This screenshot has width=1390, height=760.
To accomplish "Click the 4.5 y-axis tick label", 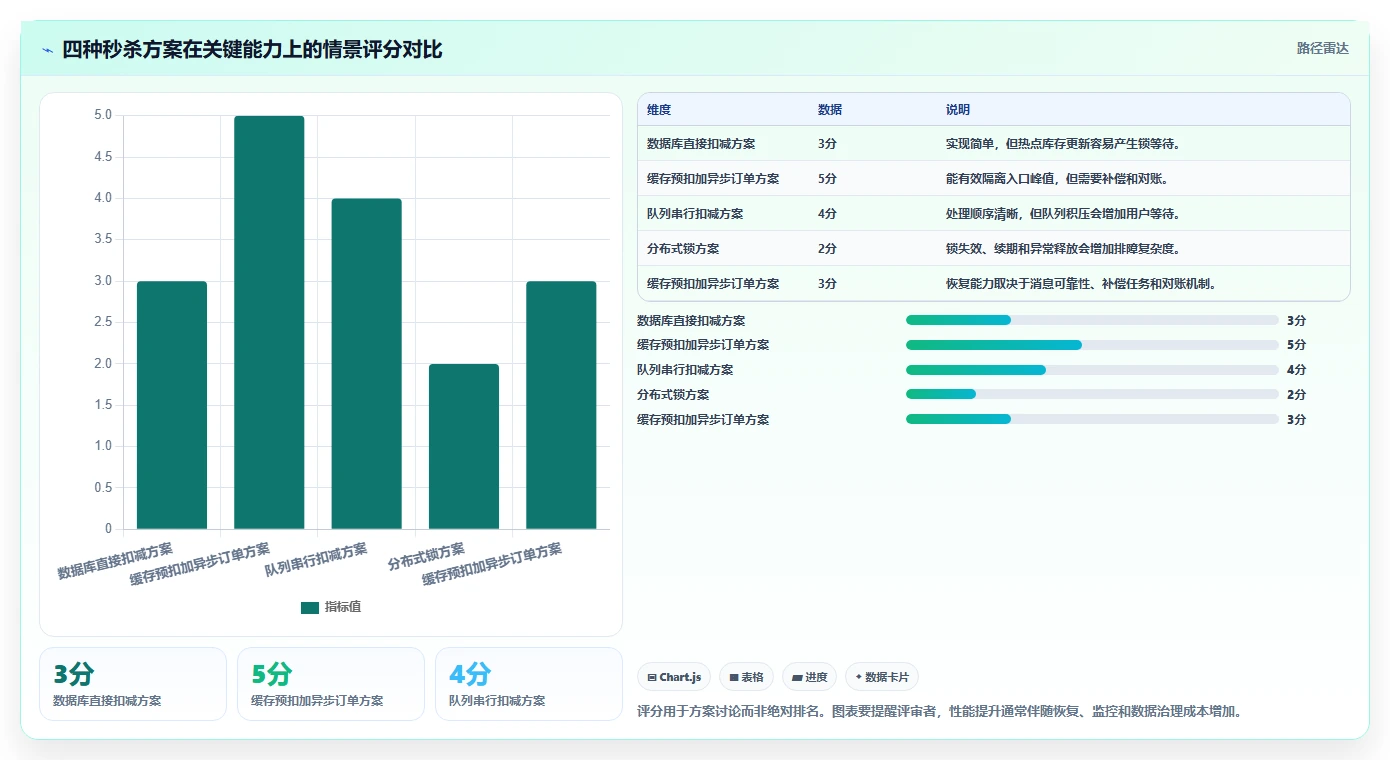I will pos(103,157).
